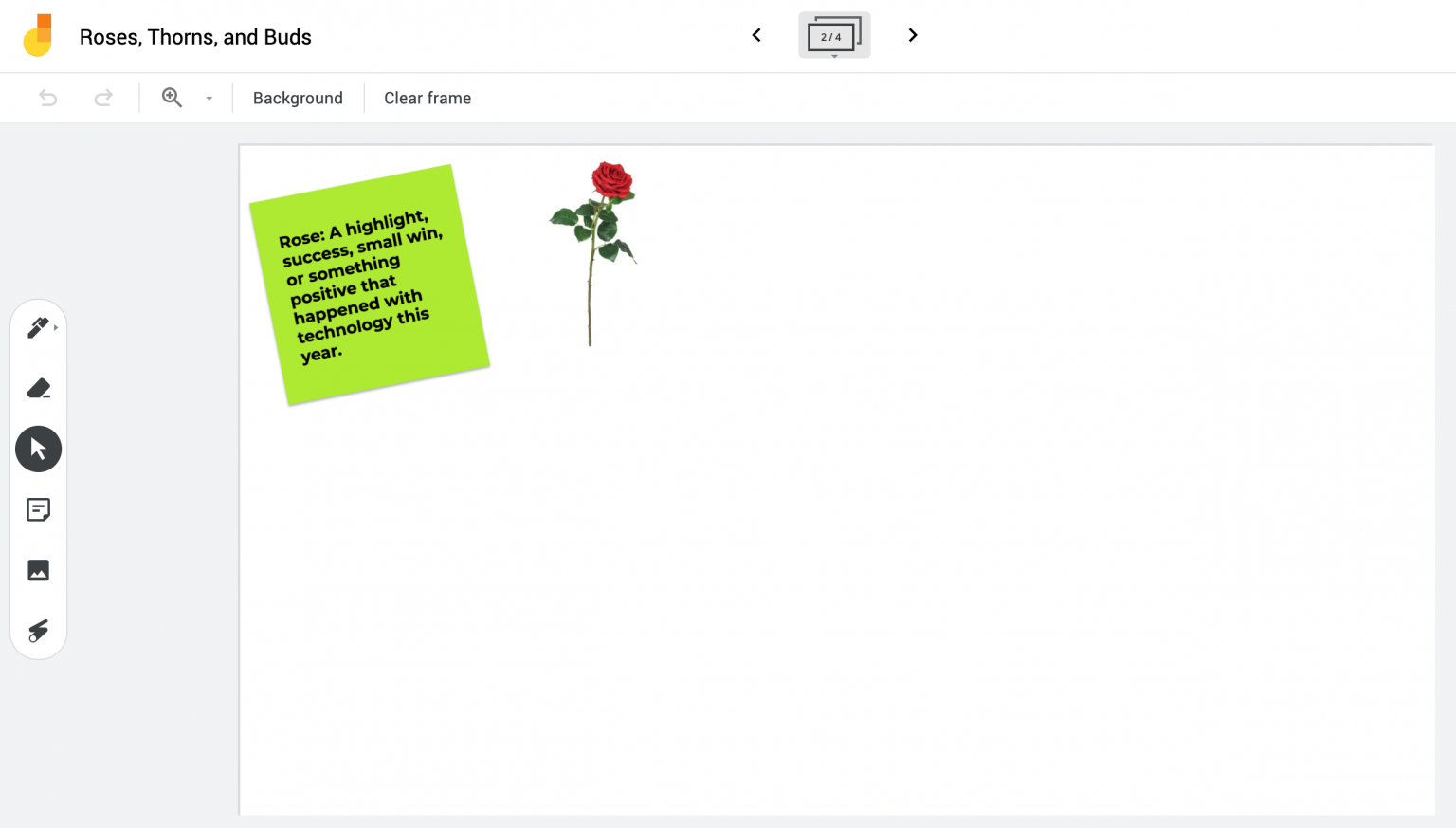The height and width of the screenshot is (828, 1456).
Task: Click the Redo icon
Action: [x=103, y=98]
